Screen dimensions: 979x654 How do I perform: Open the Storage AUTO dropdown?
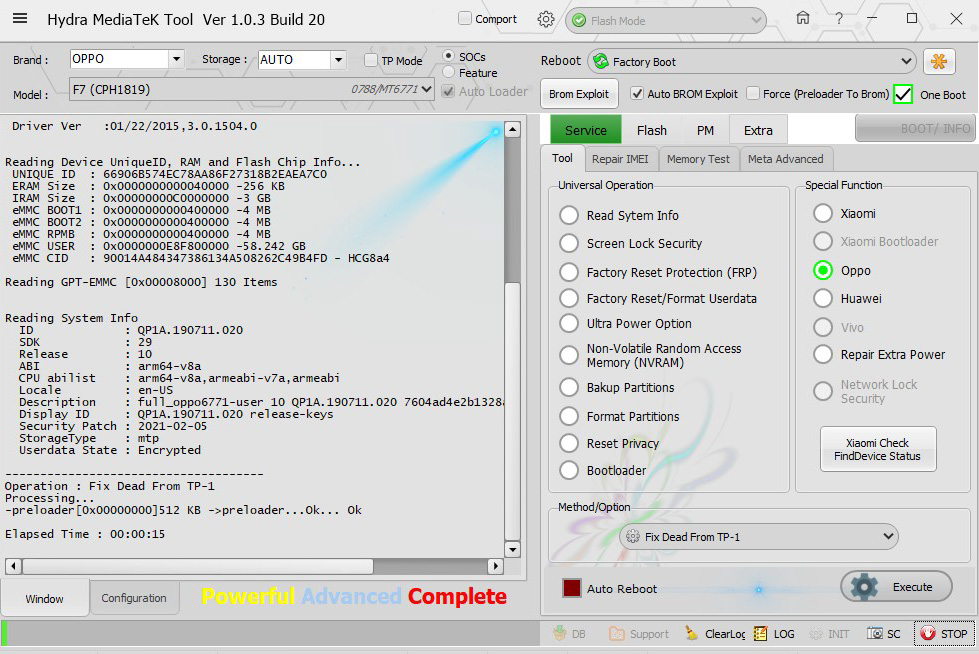pyautogui.click(x=338, y=59)
